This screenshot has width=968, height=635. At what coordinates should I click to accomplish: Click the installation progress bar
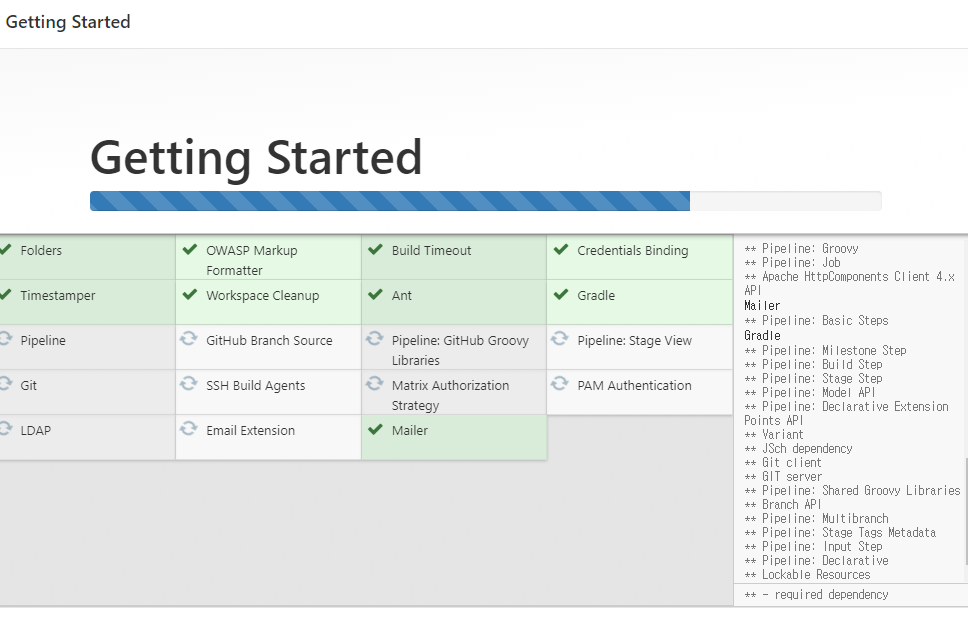486,201
